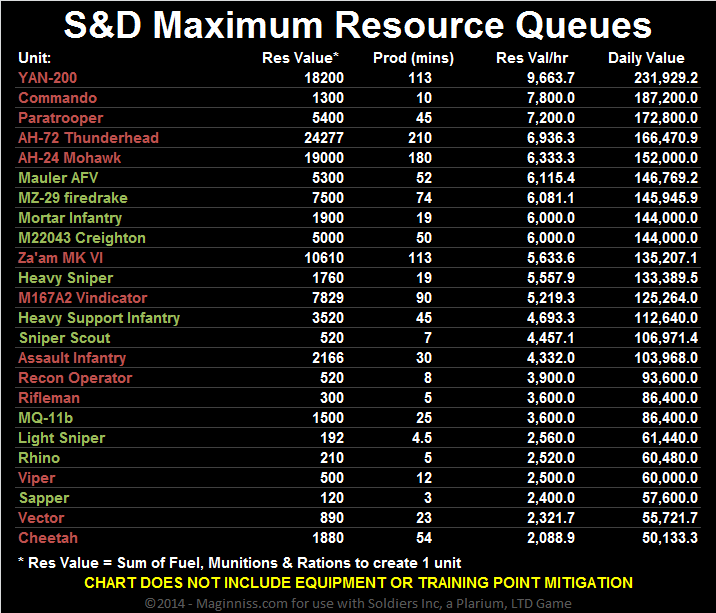Click the 'Mauler AFV' unit name
The width and height of the screenshot is (716, 613).
[x=58, y=178]
